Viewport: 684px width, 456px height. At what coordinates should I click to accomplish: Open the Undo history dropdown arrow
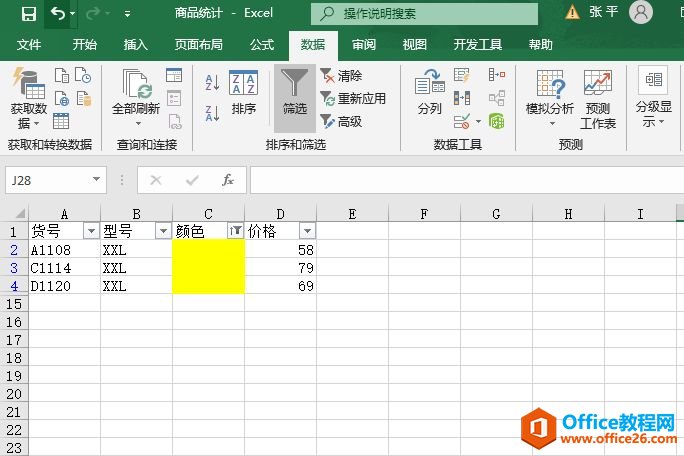(72, 14)
